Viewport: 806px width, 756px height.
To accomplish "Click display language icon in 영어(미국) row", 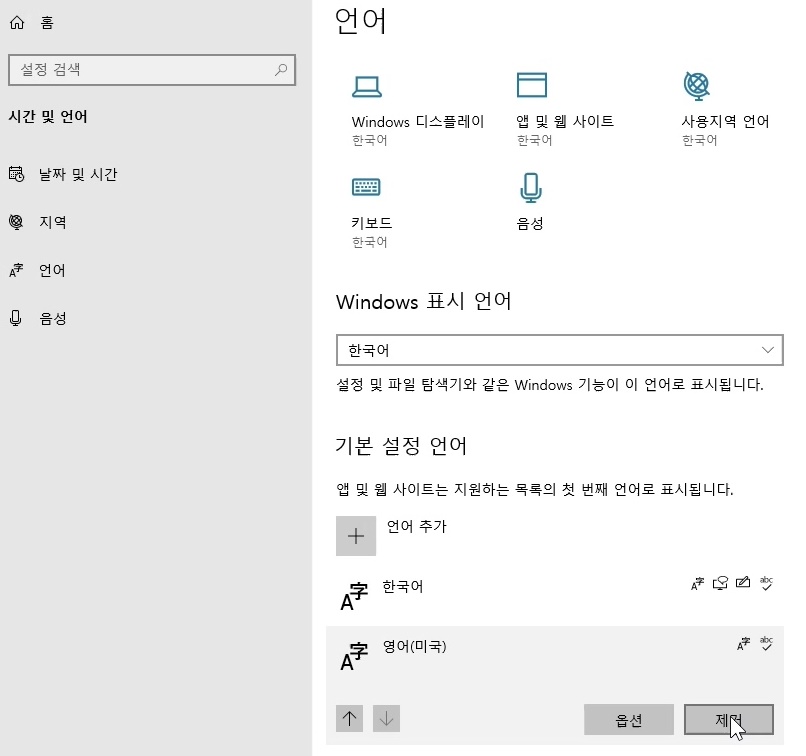I will (743, 643).
